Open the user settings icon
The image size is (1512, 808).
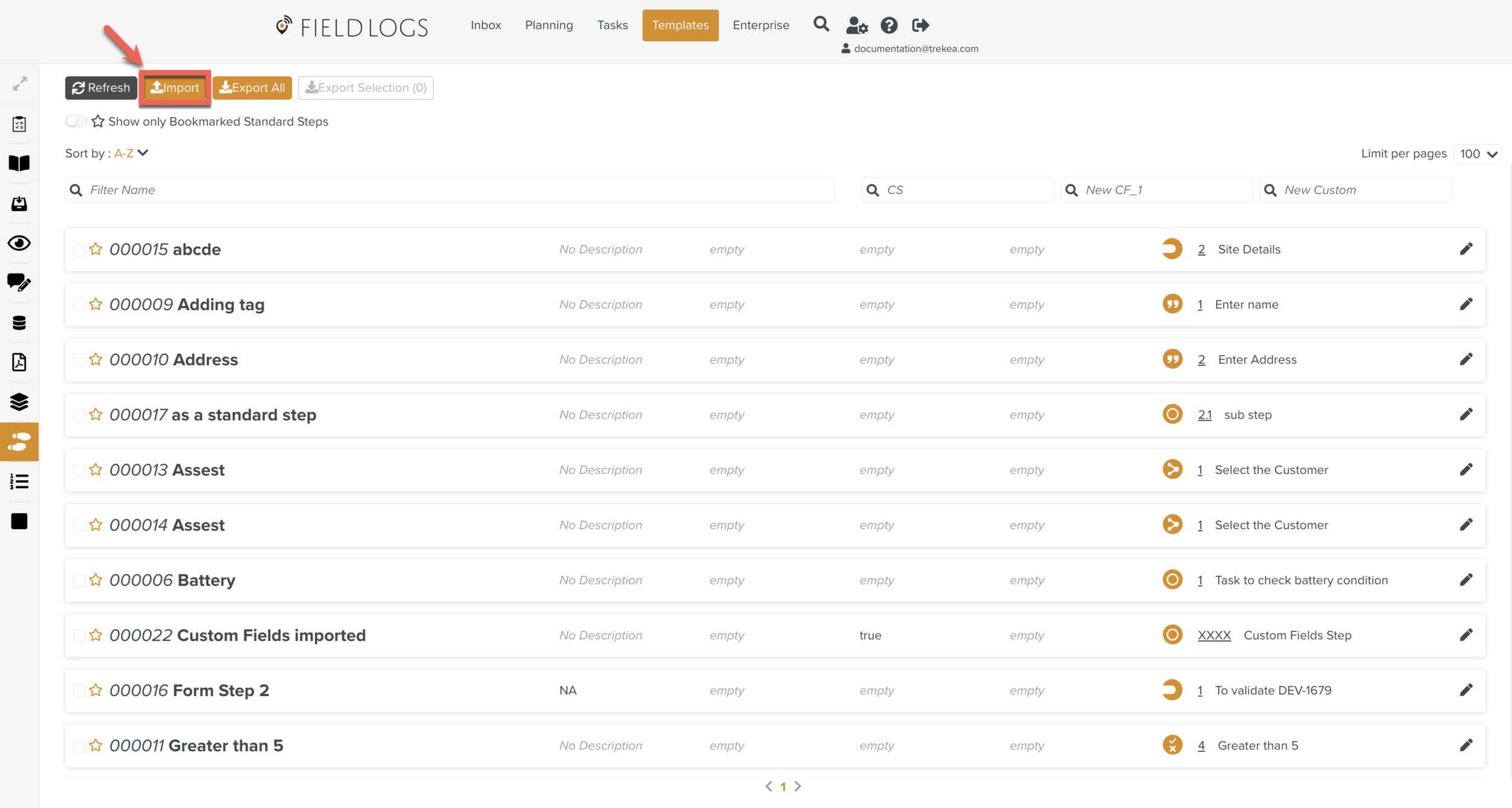856,25
